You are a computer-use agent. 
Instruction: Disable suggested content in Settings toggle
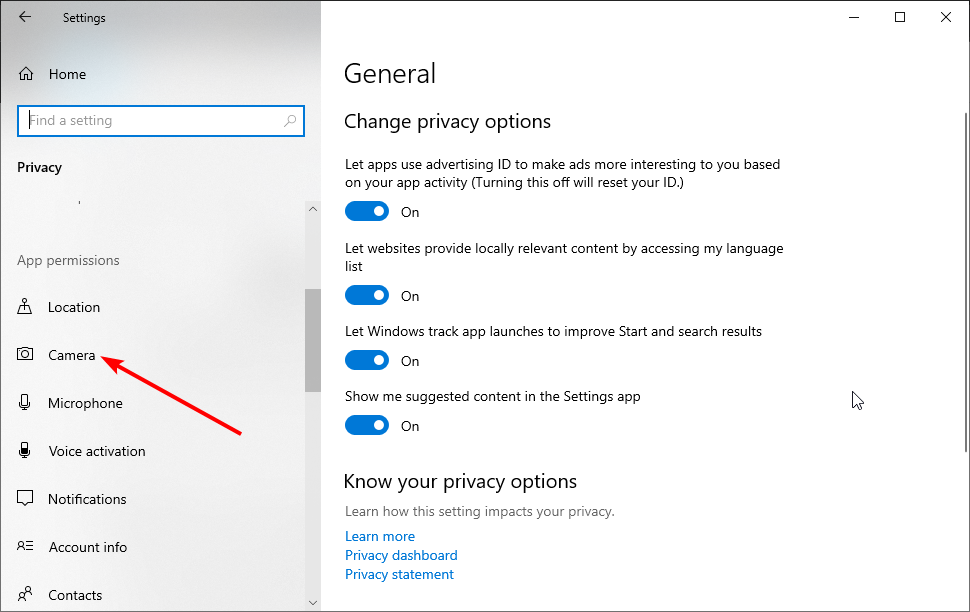(367, 426)
